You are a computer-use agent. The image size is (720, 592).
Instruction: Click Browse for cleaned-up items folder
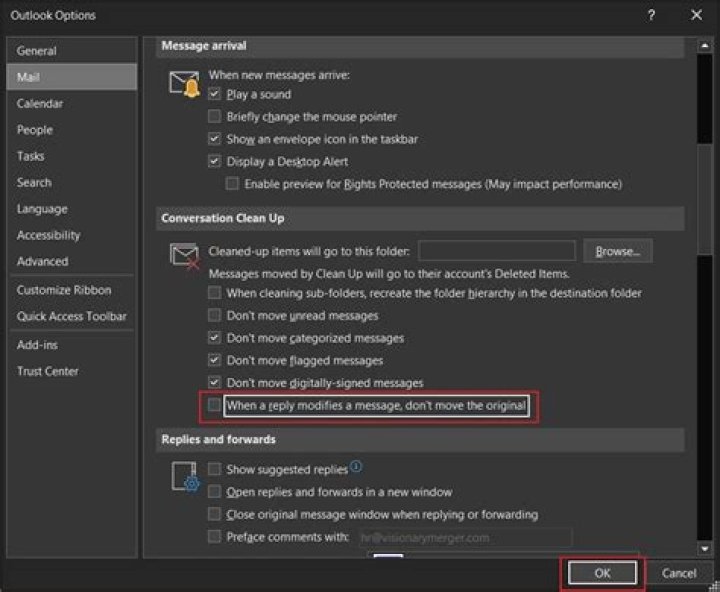(x=618, y=251)
